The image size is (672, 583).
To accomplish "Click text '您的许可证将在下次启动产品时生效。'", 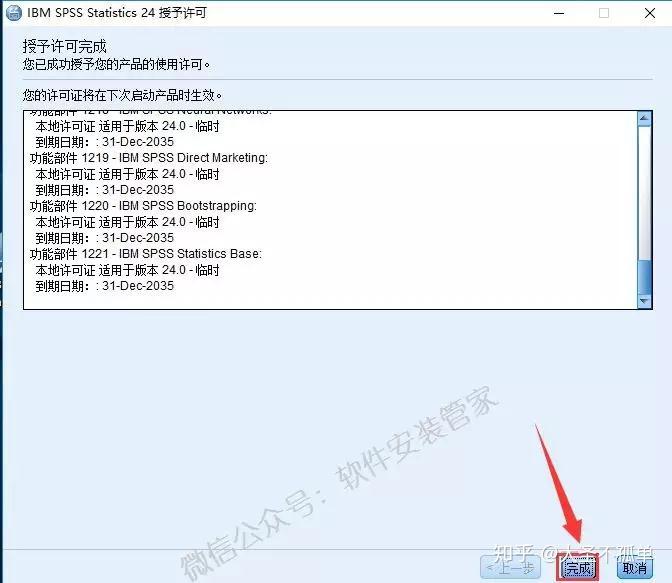I will [122, 95].
